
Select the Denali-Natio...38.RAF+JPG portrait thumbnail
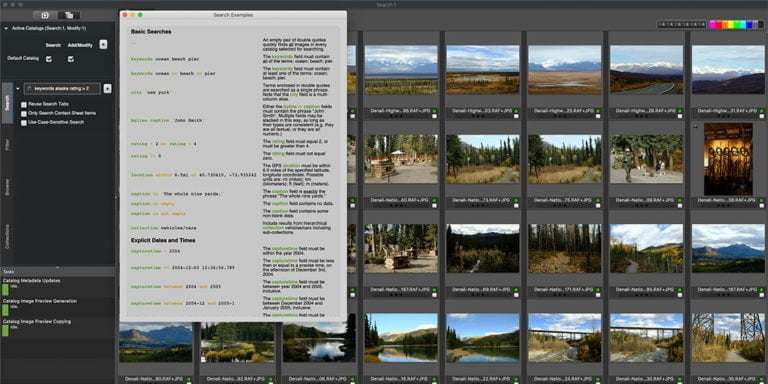click(728, 159)
